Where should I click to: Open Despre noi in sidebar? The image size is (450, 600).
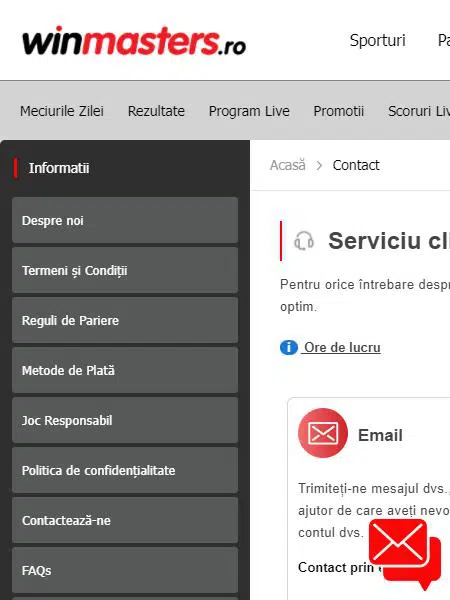pos(125,220)
